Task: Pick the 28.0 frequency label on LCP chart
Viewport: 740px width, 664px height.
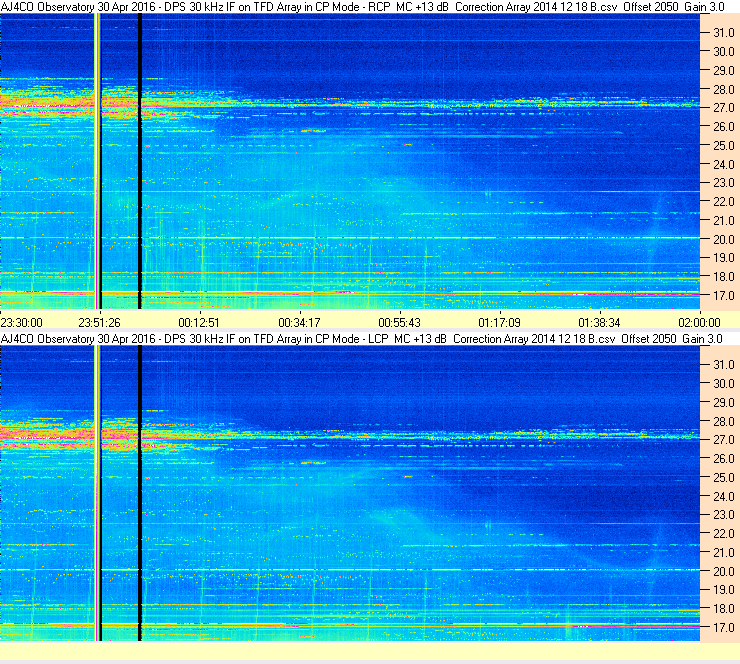Action: 724,421
